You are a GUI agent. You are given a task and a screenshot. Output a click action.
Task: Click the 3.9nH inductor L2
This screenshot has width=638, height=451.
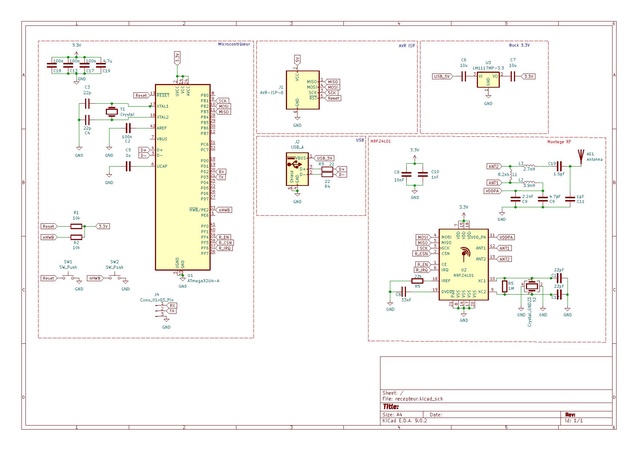coord(529,183)
